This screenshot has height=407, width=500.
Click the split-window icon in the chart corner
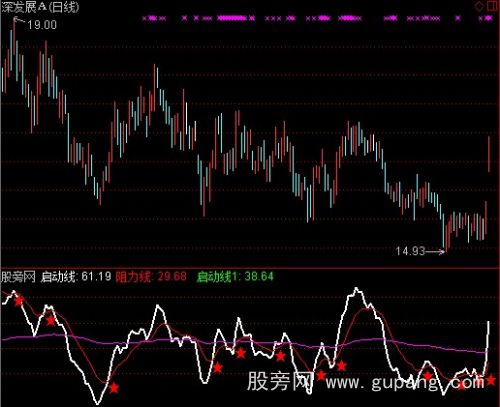tap(492, 6)
